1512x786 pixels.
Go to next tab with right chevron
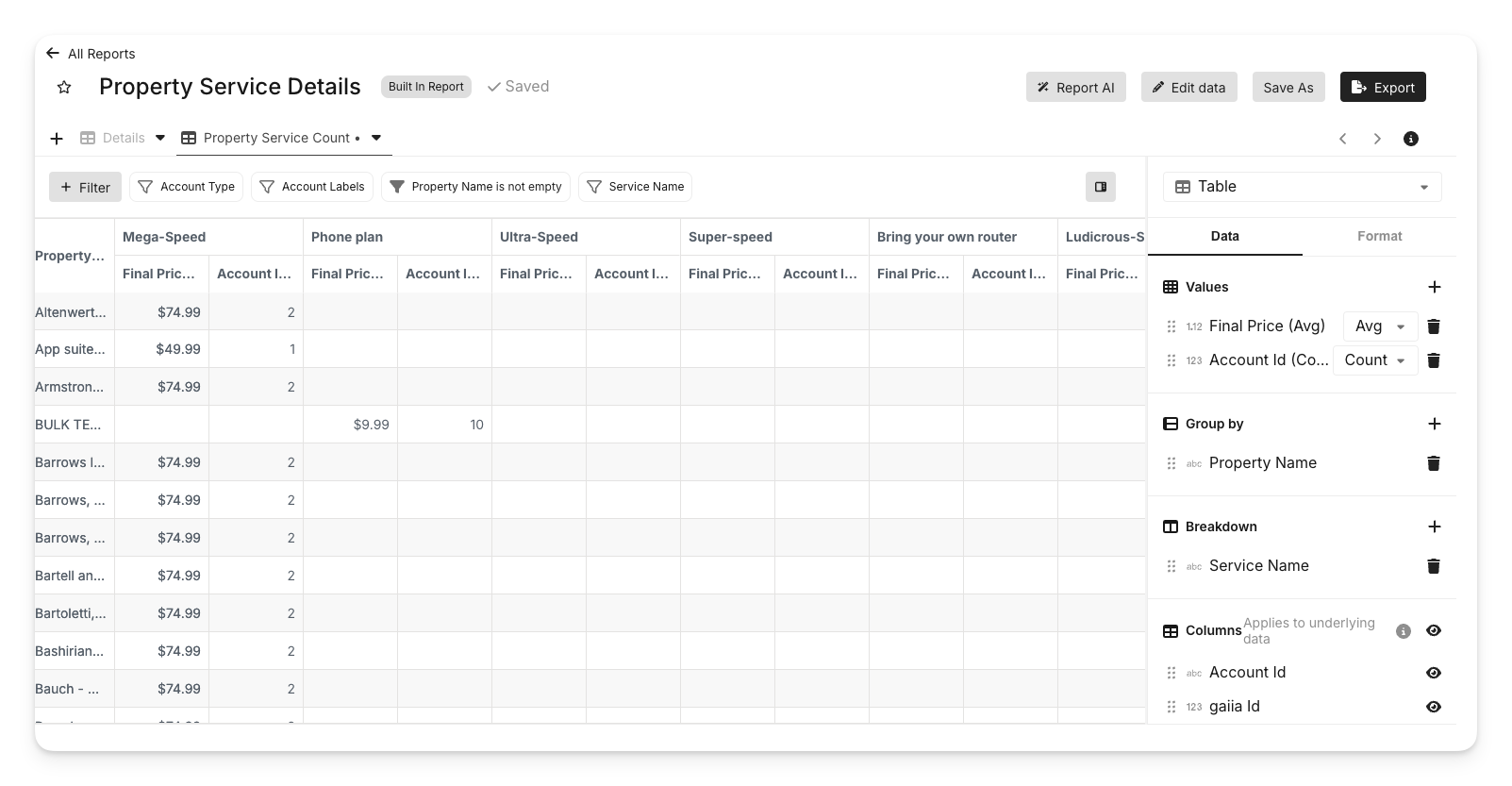pos(1376,139)
